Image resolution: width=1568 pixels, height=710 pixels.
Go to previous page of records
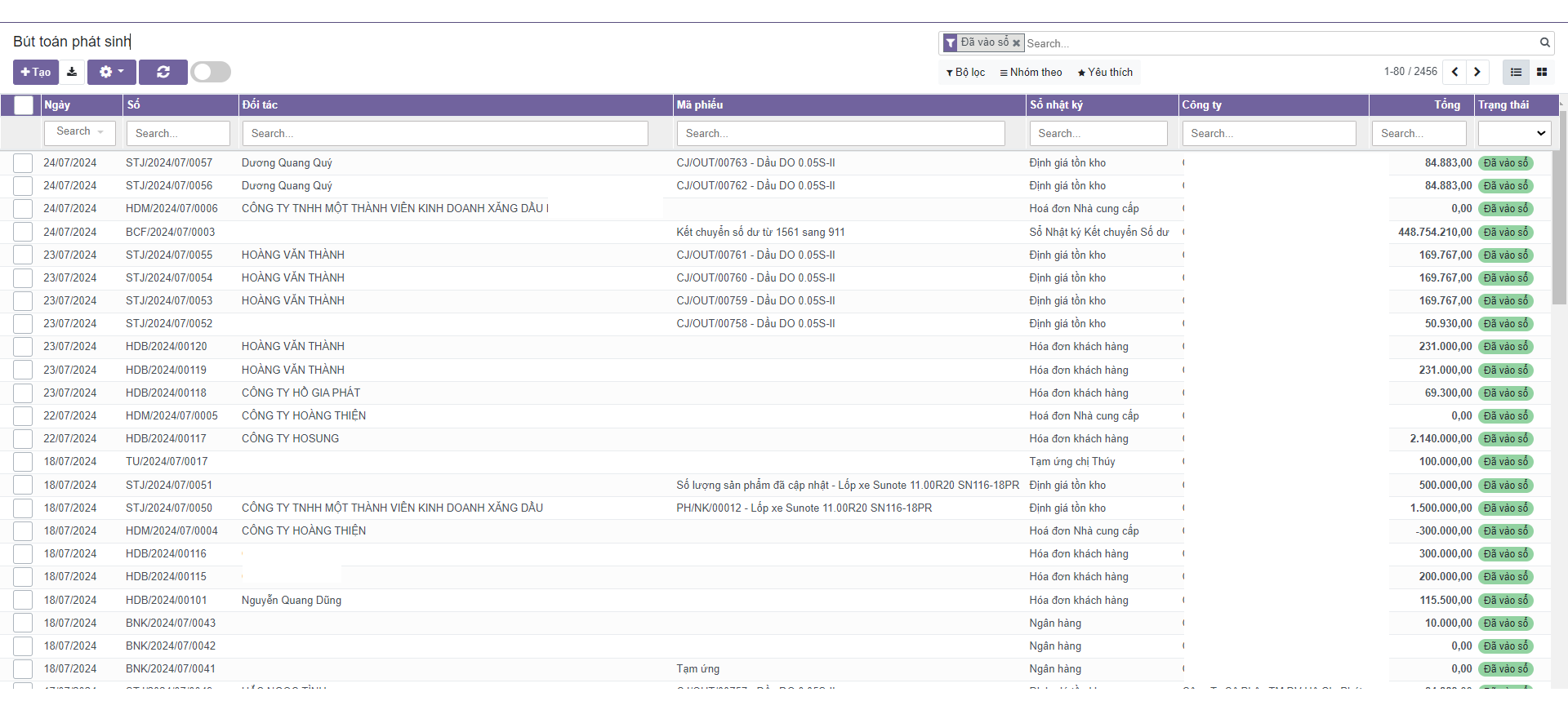click(x=1454, y=72)
